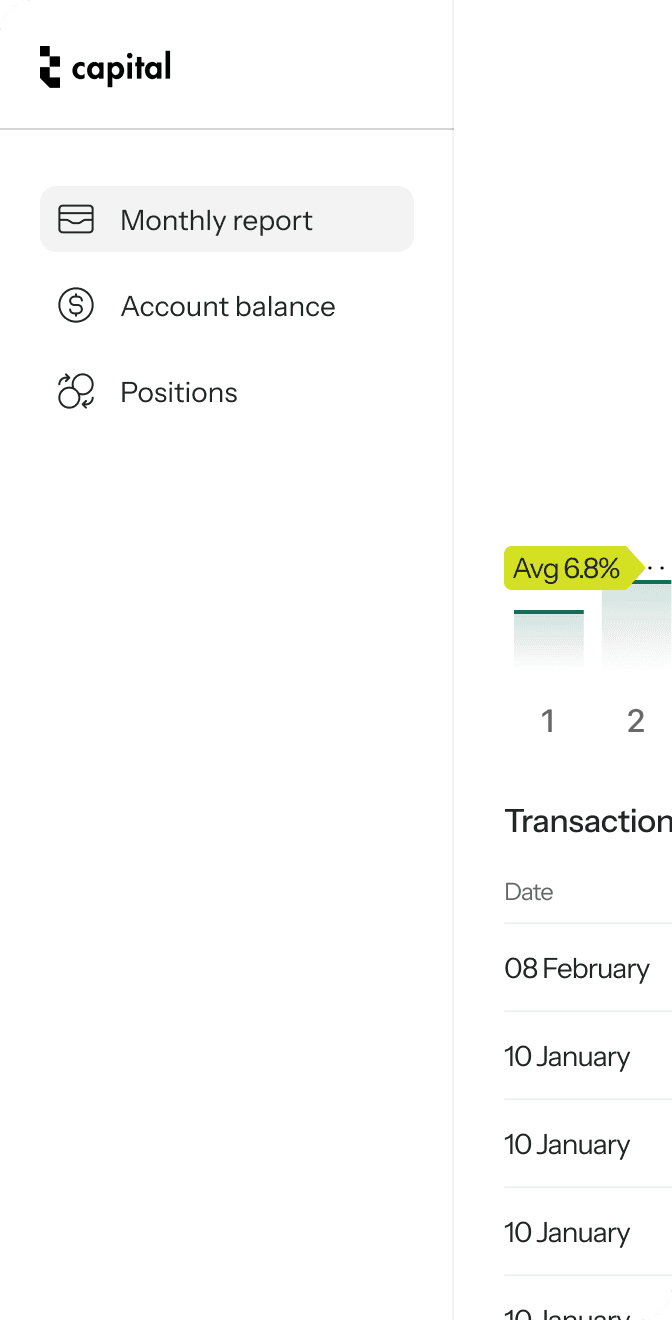Click the partially visible bottom transaction row
The height and width of the screenshot is (1320, 672).
(567, 1310)
